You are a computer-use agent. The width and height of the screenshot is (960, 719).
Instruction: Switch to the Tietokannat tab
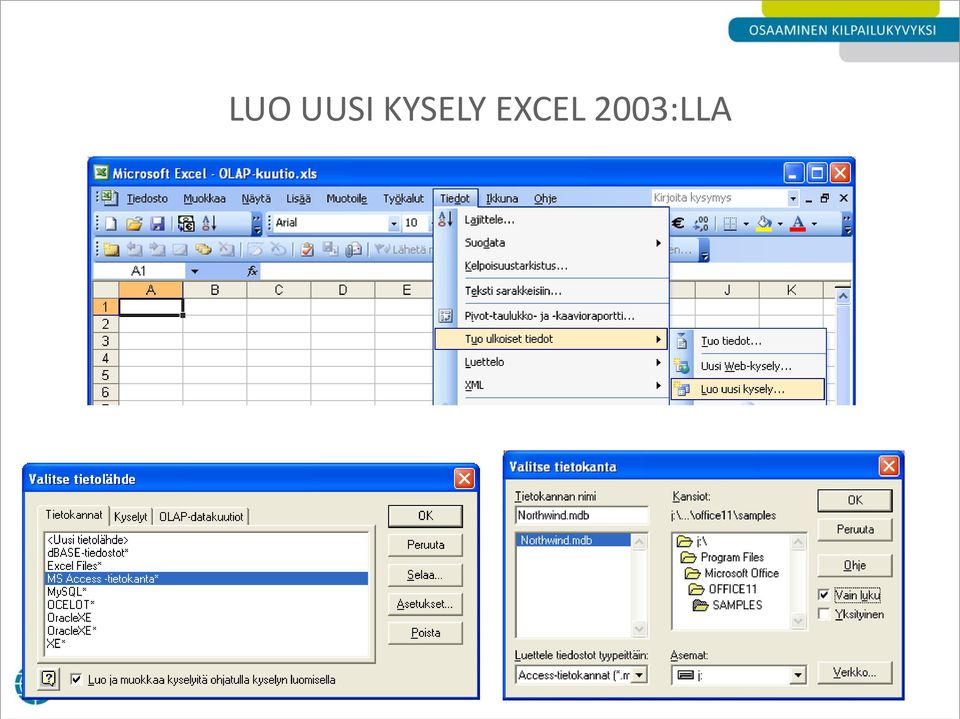(74, 515)
